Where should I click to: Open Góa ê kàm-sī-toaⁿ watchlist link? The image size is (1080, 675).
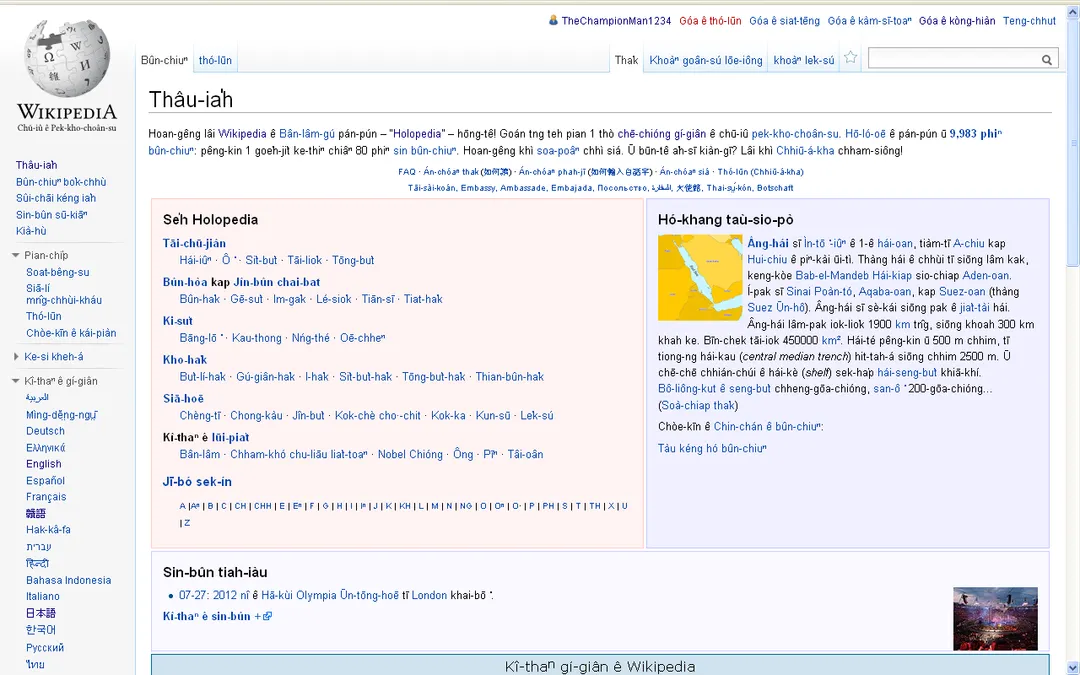coord(869,21)
